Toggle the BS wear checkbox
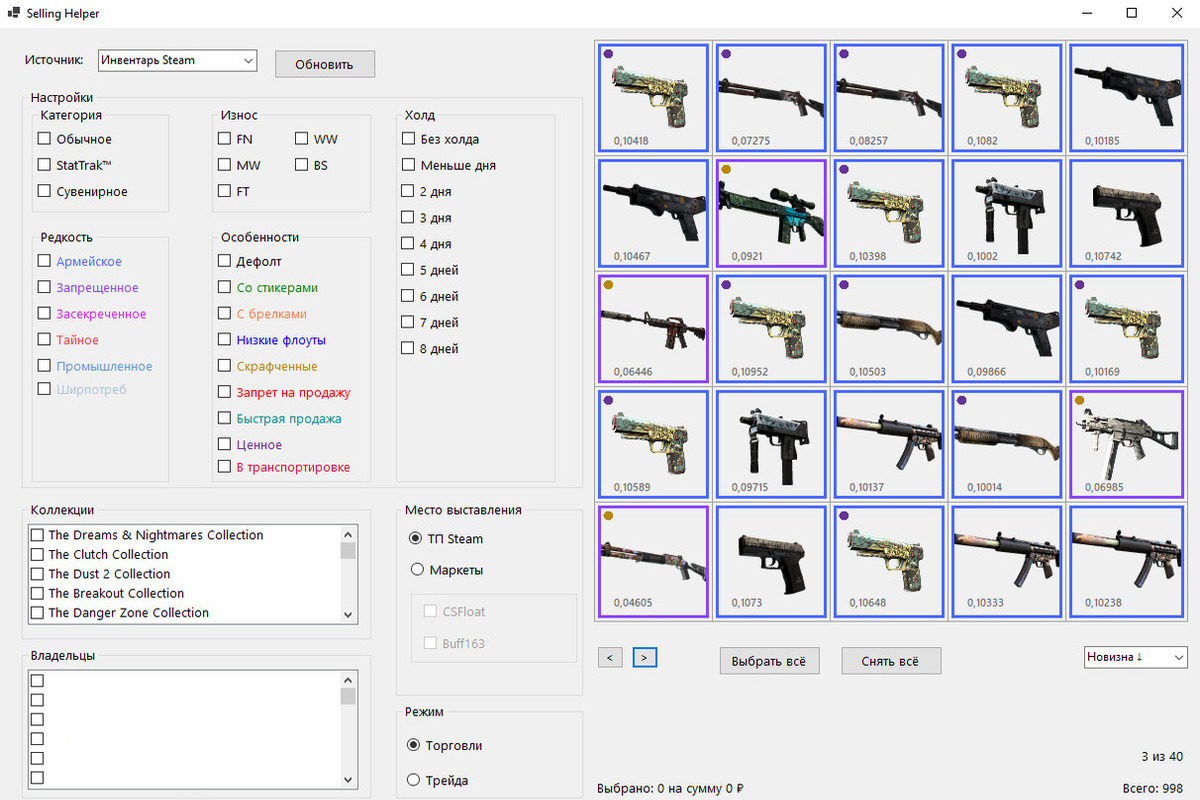Viewport: 1200px width, 800px height. [302, 165]
